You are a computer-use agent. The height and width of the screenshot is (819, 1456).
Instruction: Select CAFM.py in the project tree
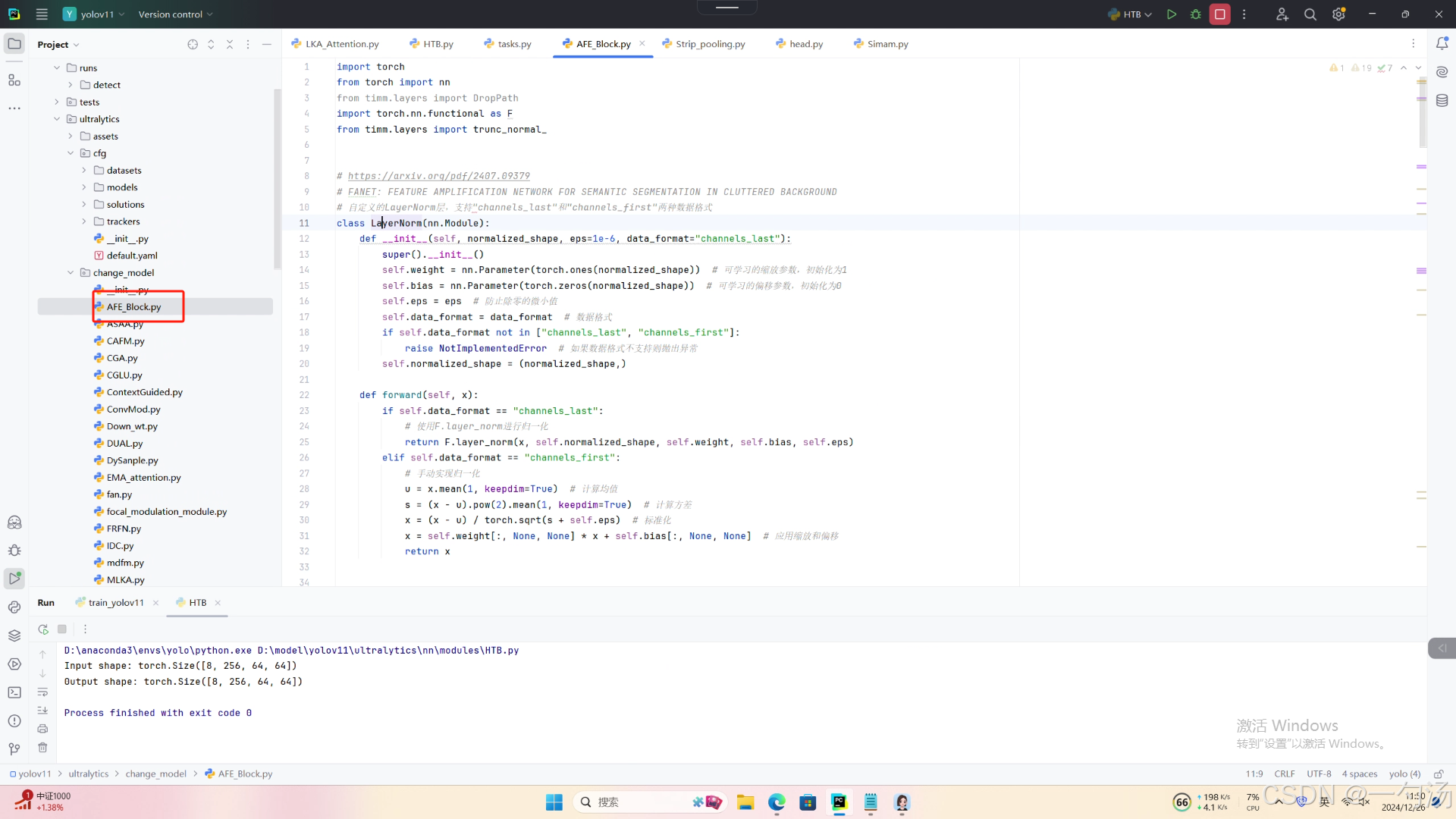click(125, 341)
